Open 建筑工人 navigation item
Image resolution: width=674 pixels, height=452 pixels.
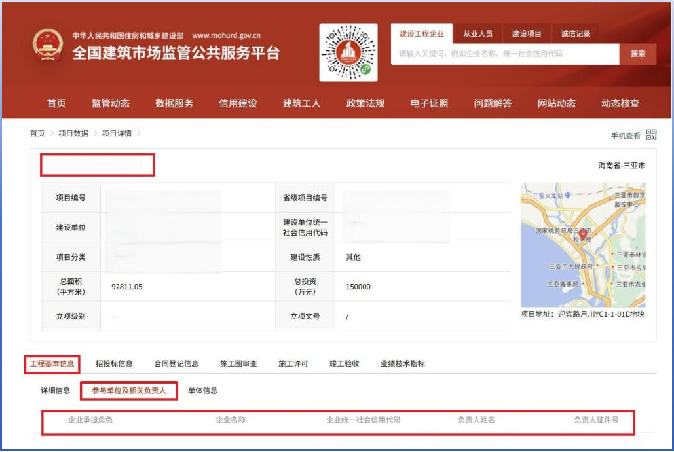click(301, 103)
